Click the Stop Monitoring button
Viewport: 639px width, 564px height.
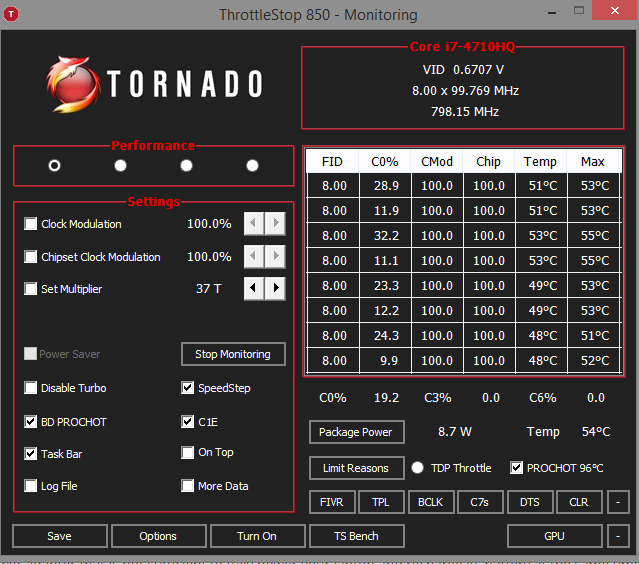point(233,354)
